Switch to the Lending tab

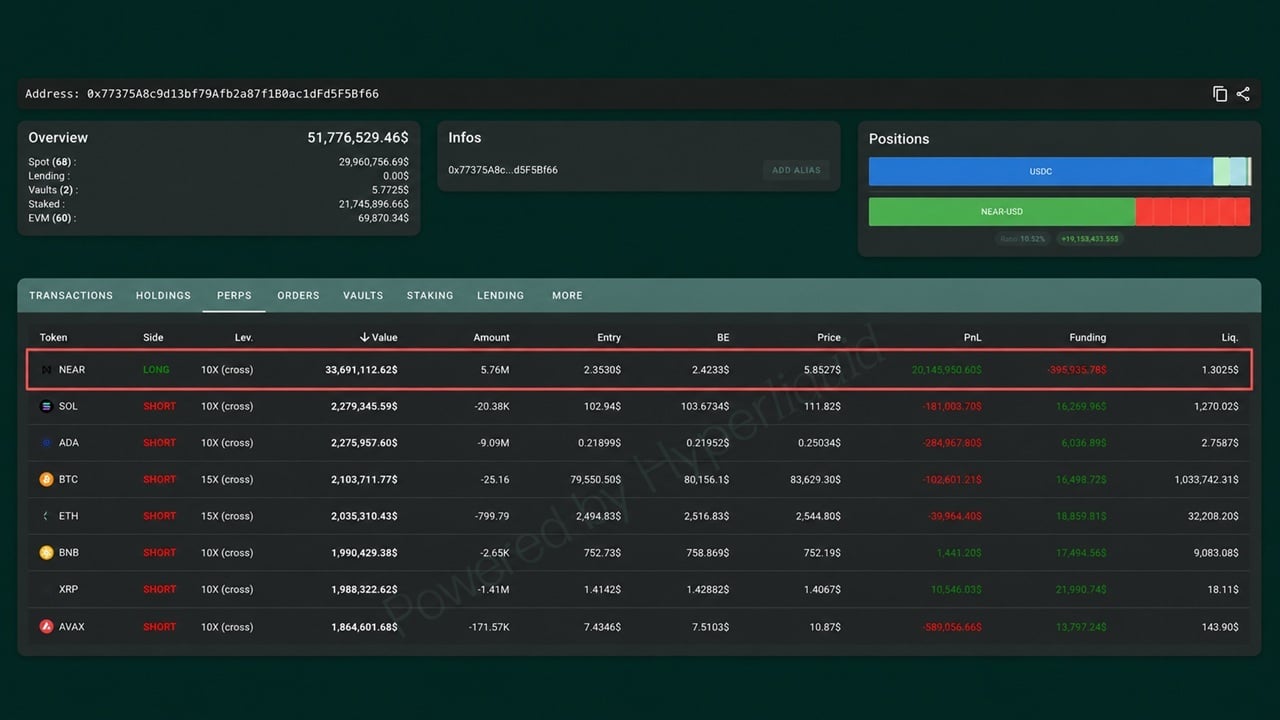(x=500, y=295)
